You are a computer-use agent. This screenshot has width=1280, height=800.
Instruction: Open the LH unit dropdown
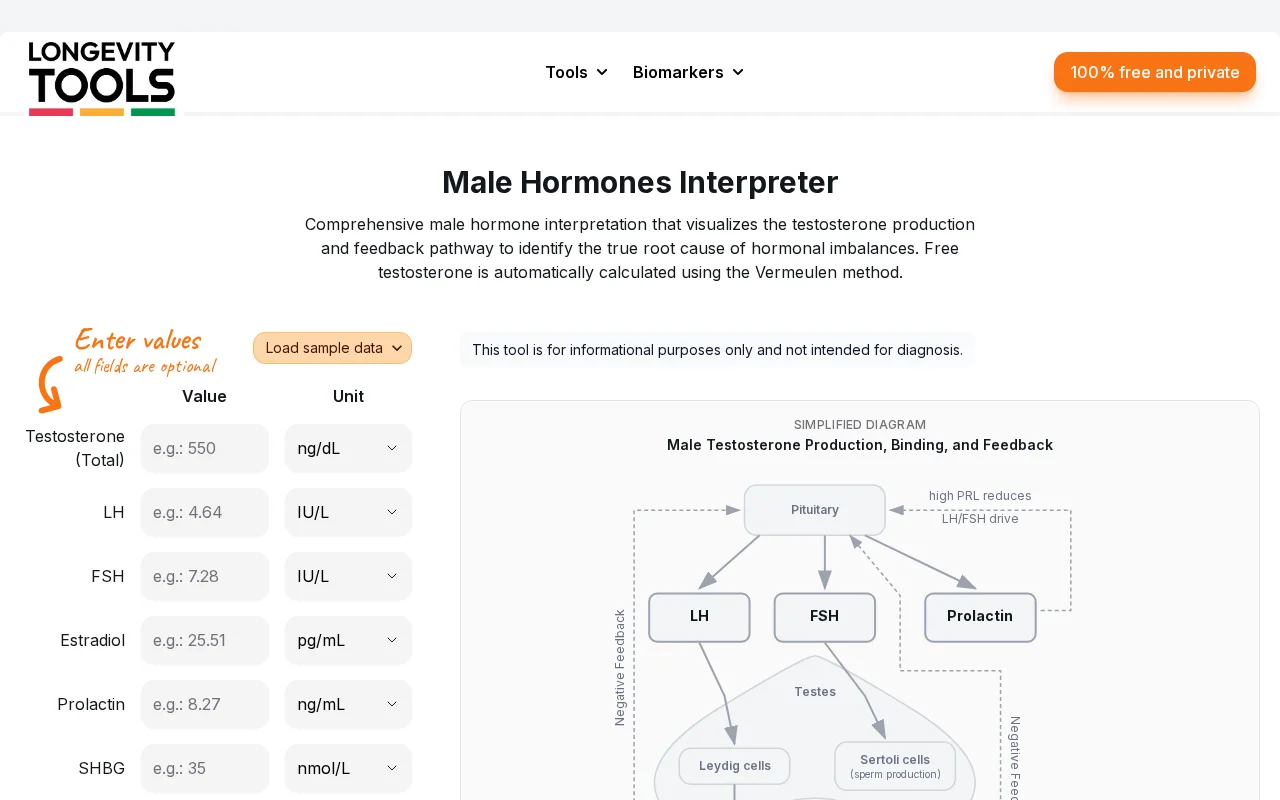point(348,512)
